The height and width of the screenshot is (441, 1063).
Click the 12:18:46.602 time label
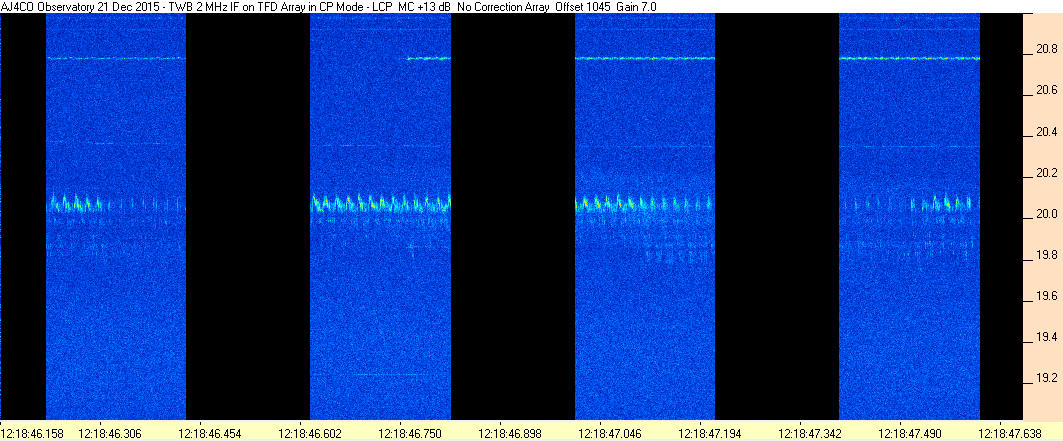tap(309, 432)
